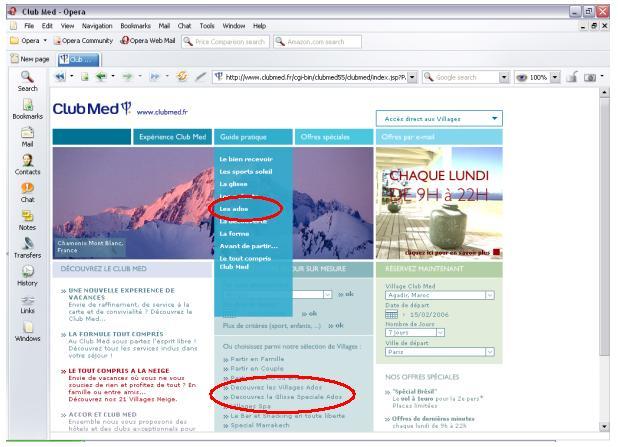Click the wand autofill toolbar icon
Image resolution: width=618 pixels, height=447 pixels.
[x=201, y=76]
